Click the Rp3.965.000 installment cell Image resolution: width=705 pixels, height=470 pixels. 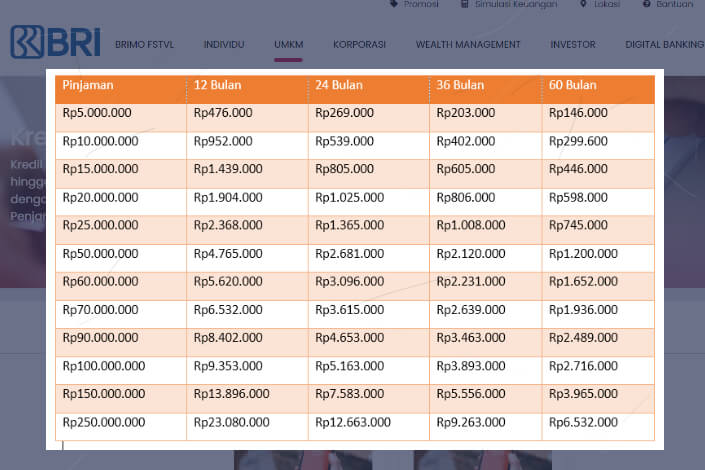point(598,398)
